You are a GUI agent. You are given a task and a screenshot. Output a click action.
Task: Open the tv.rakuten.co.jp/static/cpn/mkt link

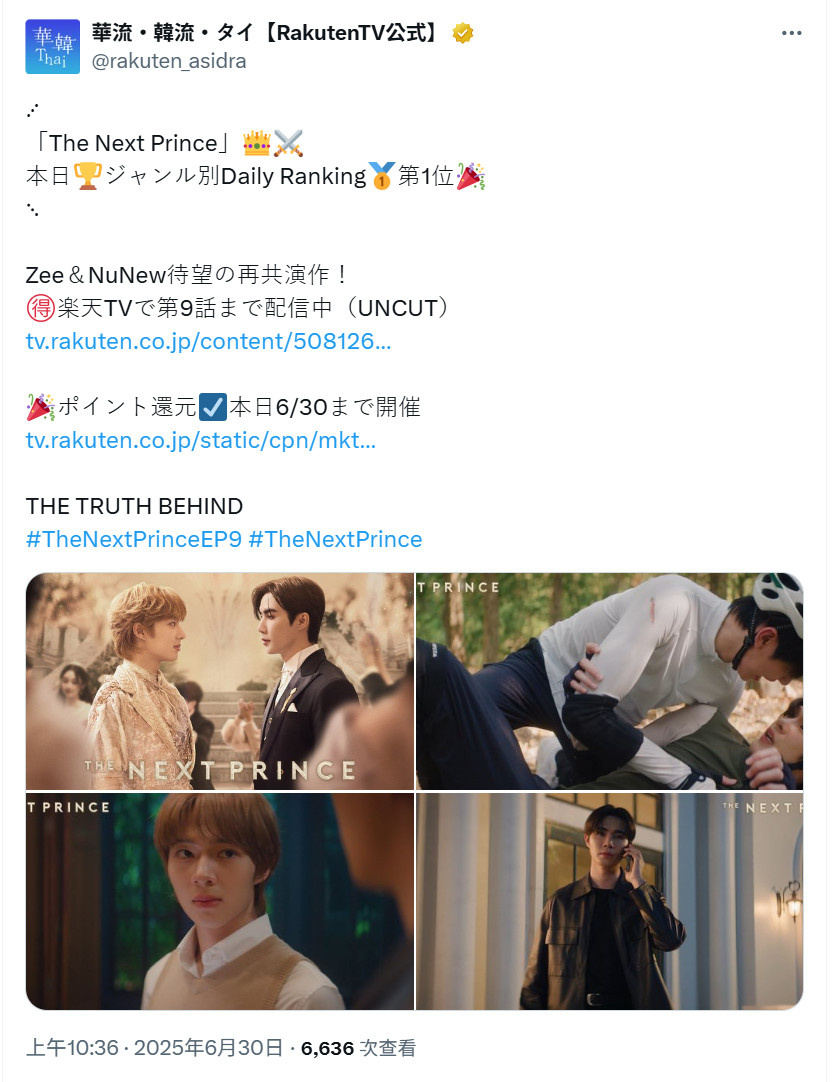coord(201,440)
